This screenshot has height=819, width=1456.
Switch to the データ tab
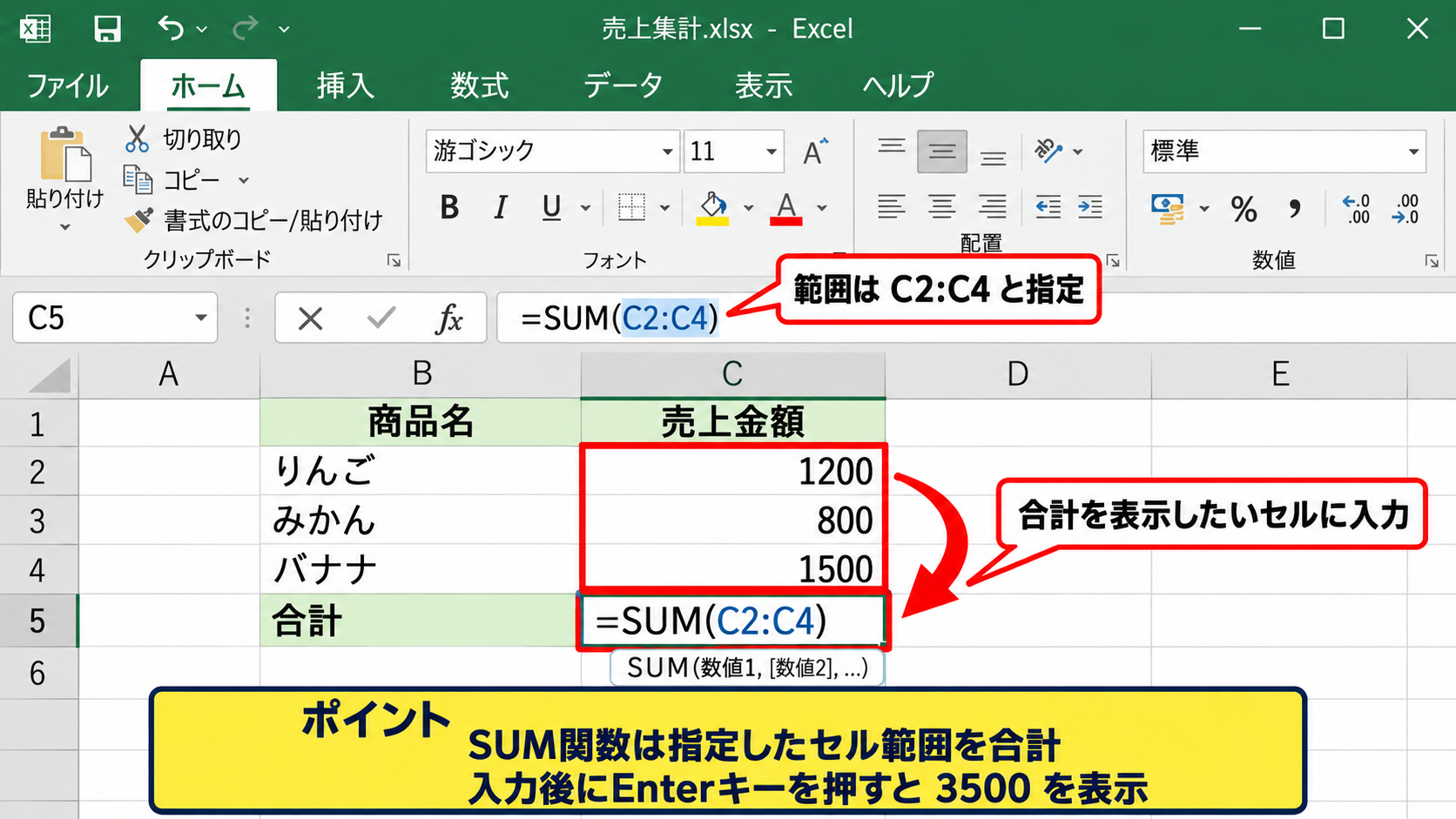(x=624, y=85)
